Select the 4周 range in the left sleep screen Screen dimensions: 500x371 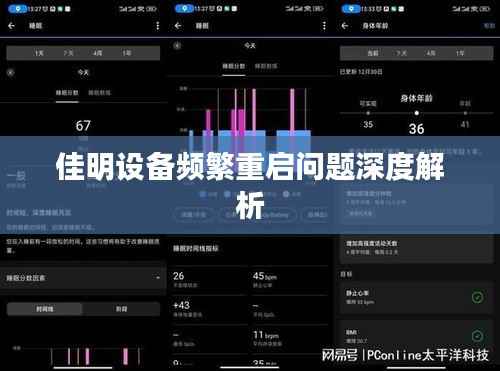[x=97, y=53]
